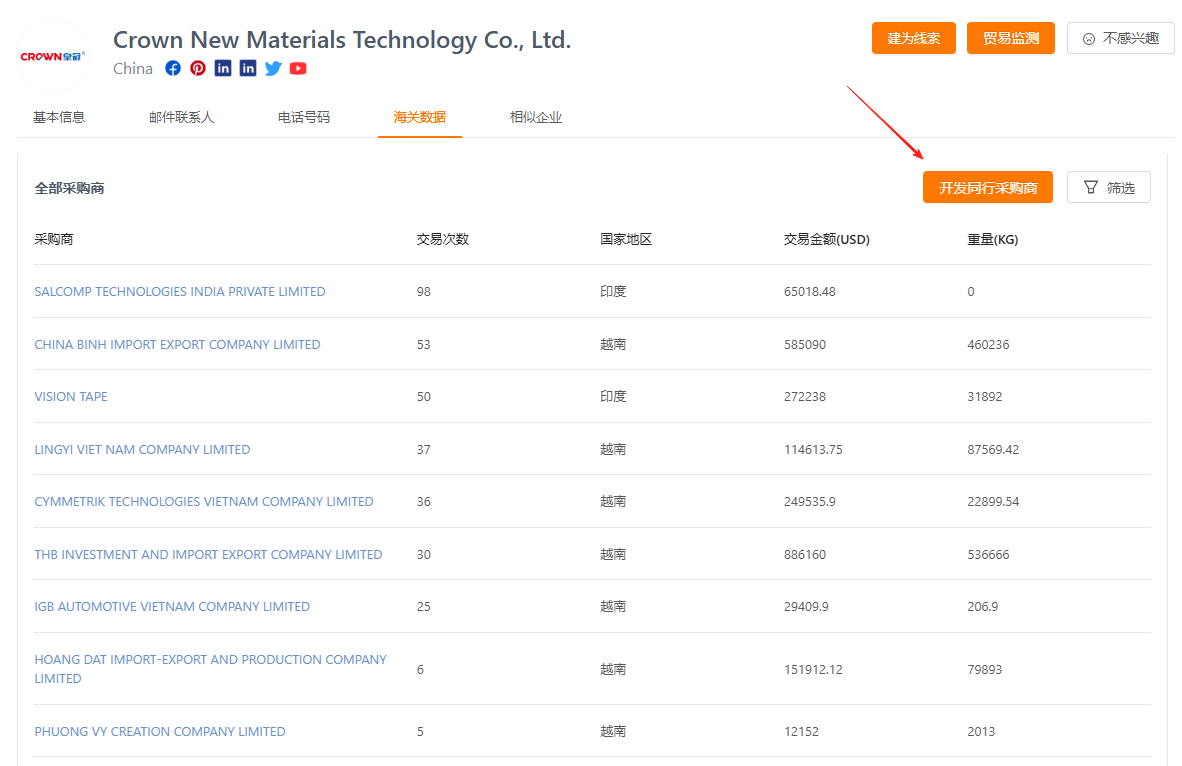This screenshot has height=766, width=1182.
Task: Open IGB AUTOMOTIVE VIETNAM COMPANY link
Action: tap(172, 606)
